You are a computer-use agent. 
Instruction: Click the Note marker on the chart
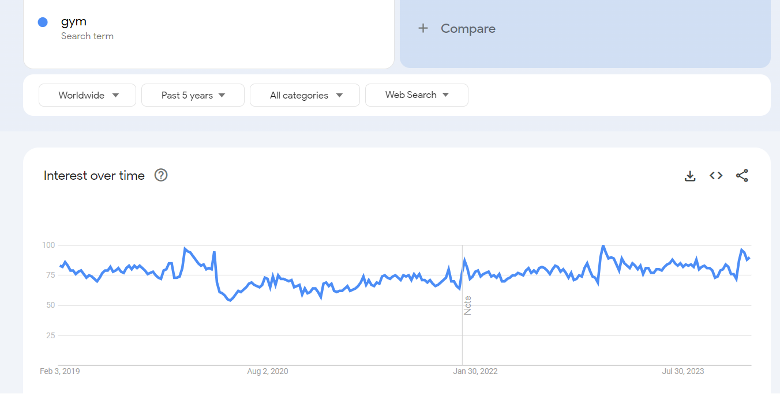point(468,305)
